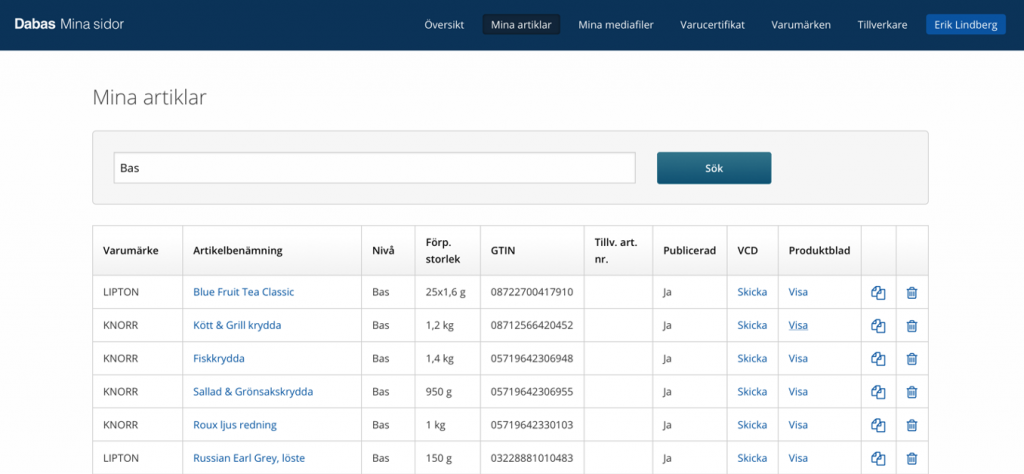The image size is (1024, 474).
Task: View product sheet for Kött & Grill krydda
Action: (798, 325)
